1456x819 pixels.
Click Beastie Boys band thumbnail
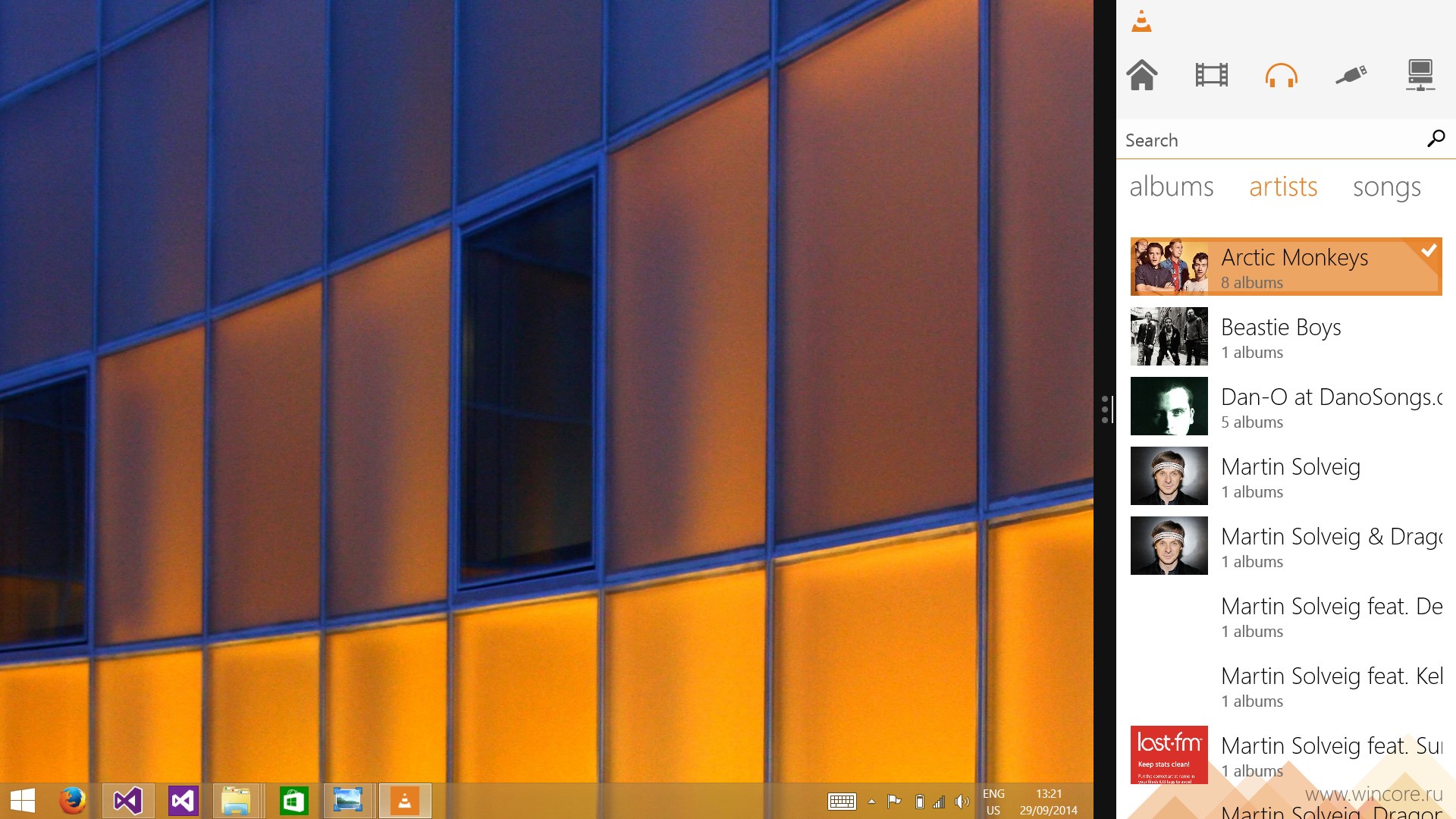point(1169,337)
